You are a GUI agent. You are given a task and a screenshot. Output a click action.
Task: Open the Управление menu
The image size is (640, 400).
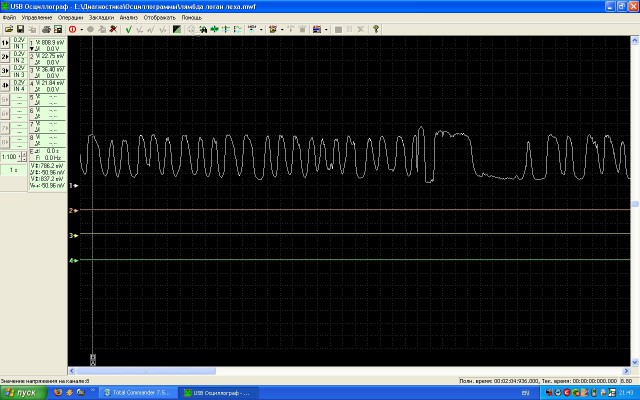tap(37, 18)
